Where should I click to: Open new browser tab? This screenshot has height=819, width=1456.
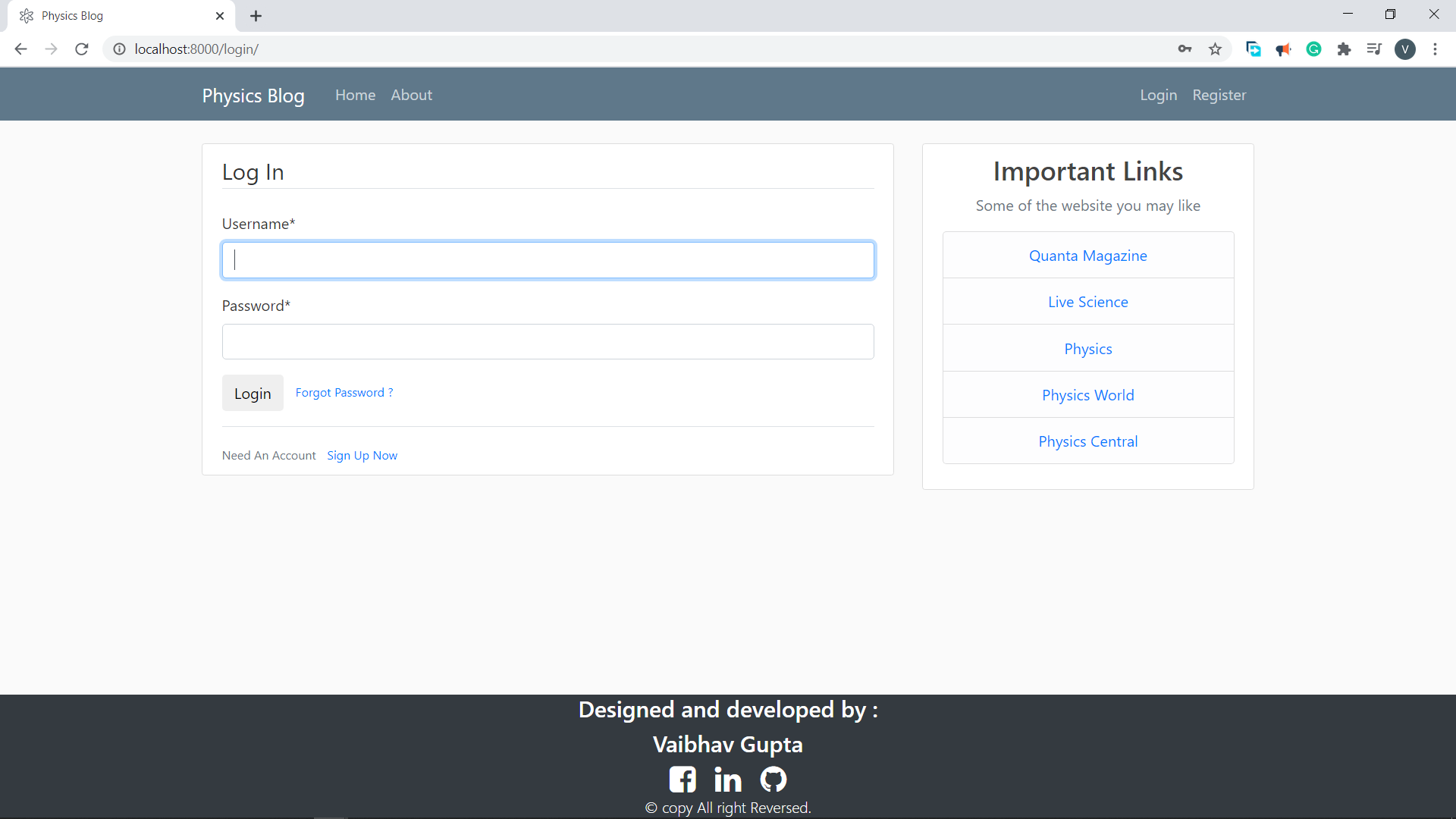256,16
